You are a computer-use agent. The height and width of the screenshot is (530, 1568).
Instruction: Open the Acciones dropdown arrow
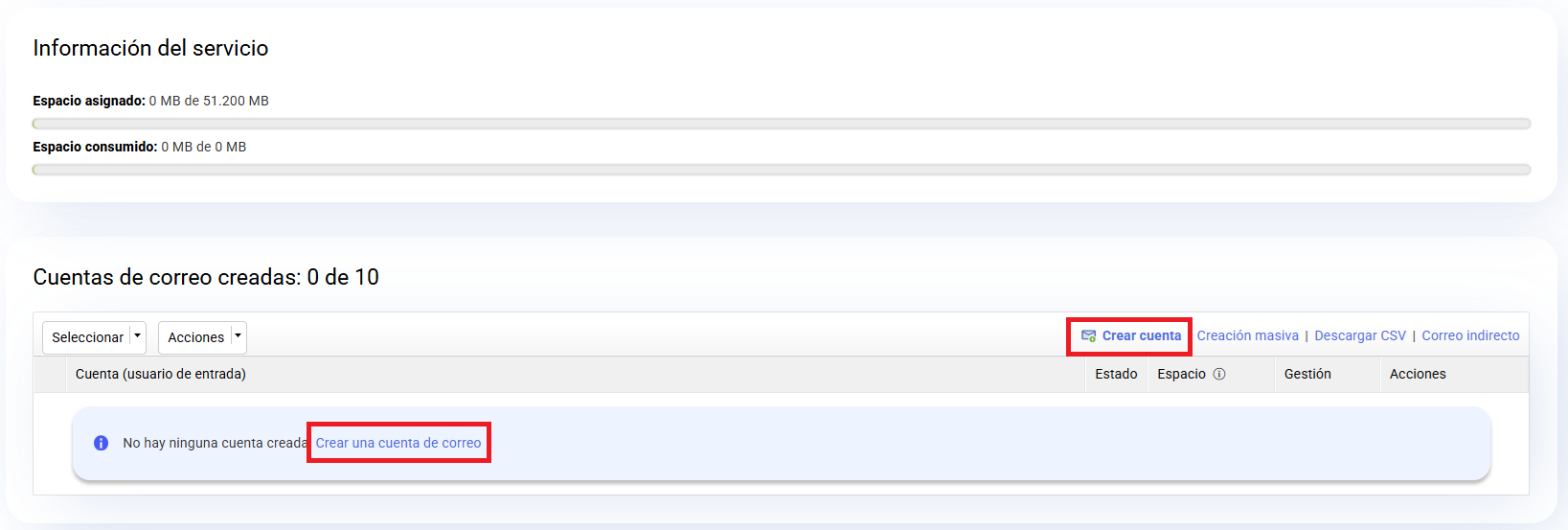coord(239,336)
